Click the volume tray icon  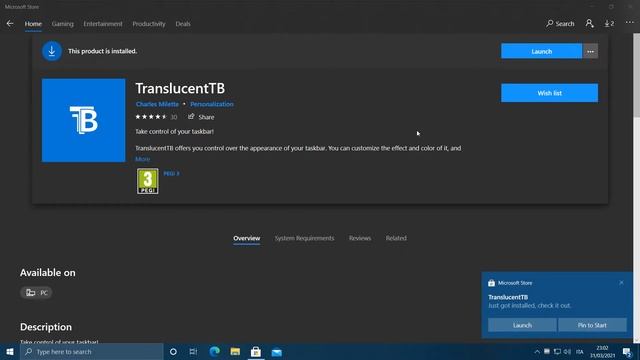[567, 352]
